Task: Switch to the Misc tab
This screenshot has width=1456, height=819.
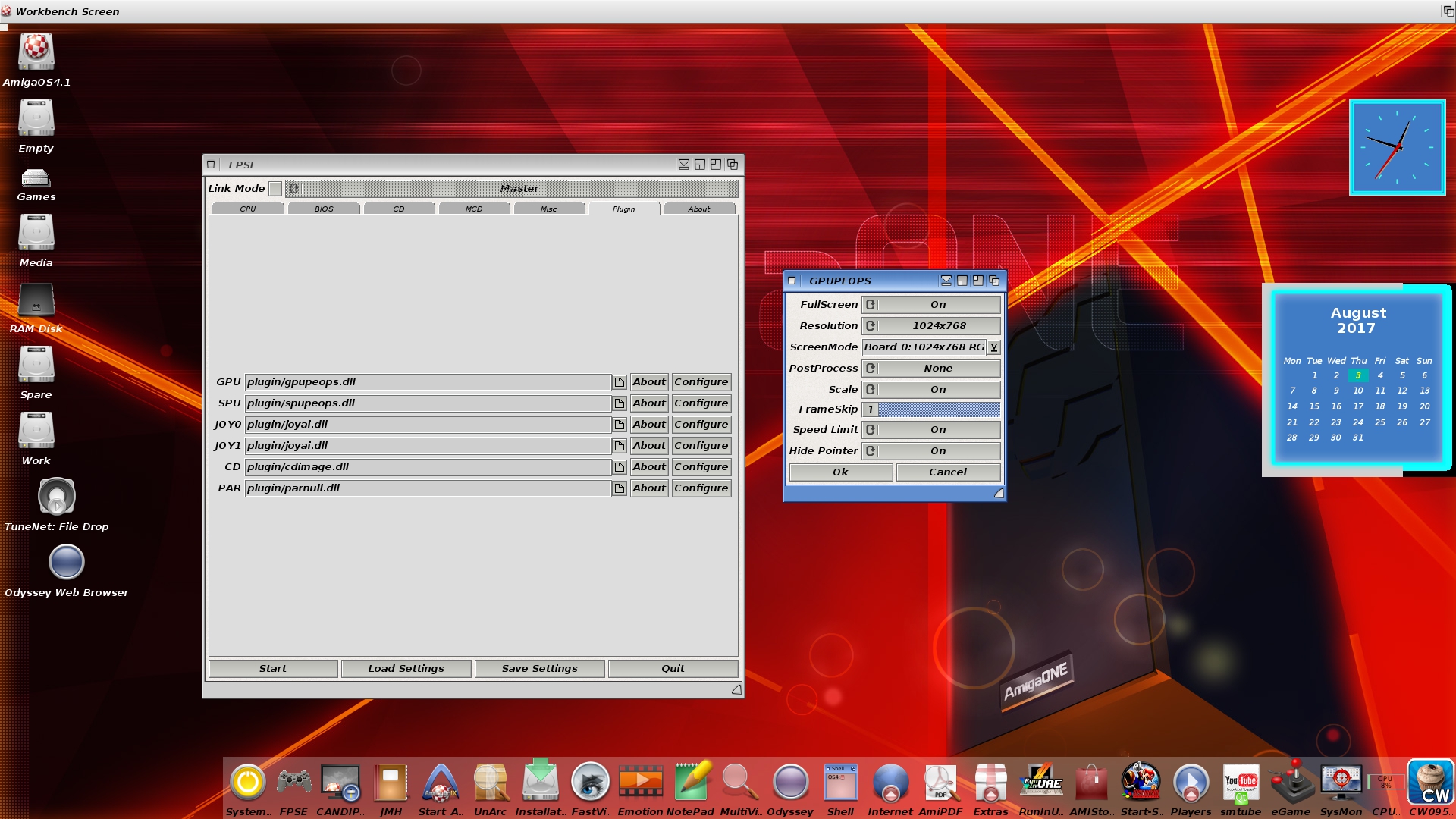Action: (x=549, y=209)
